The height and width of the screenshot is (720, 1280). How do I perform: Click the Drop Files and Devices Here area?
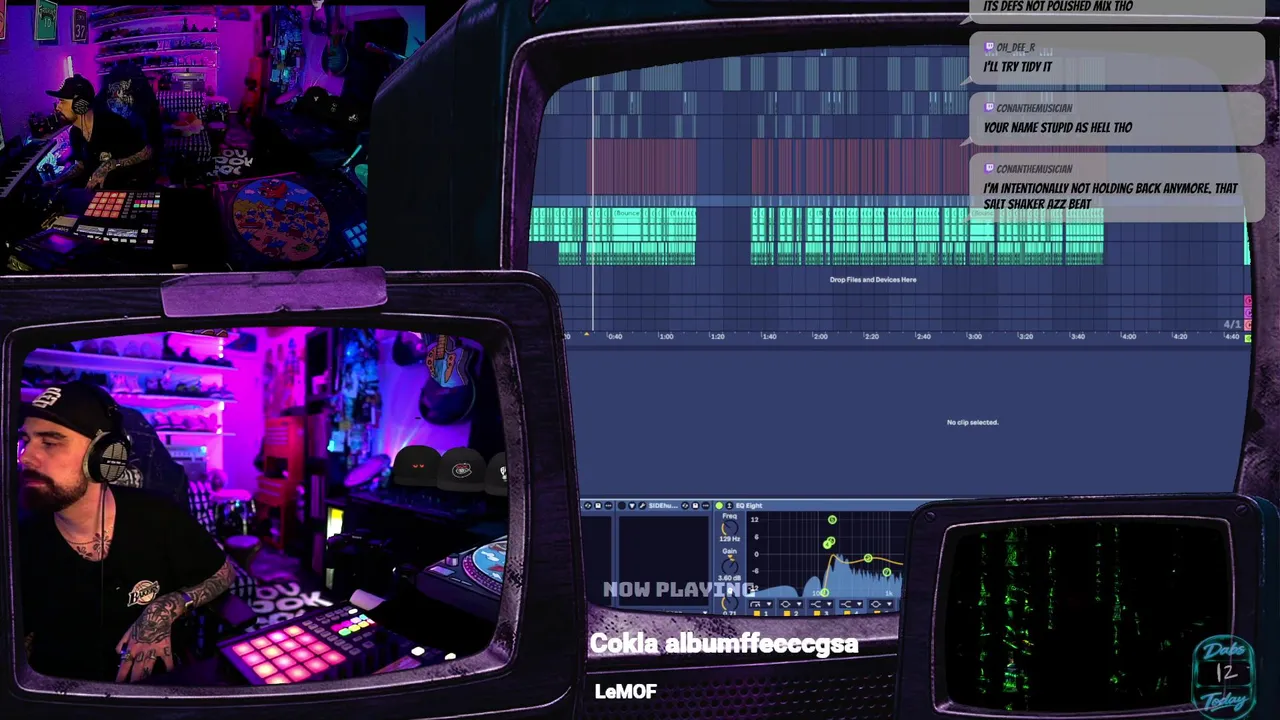coord(873,280)
